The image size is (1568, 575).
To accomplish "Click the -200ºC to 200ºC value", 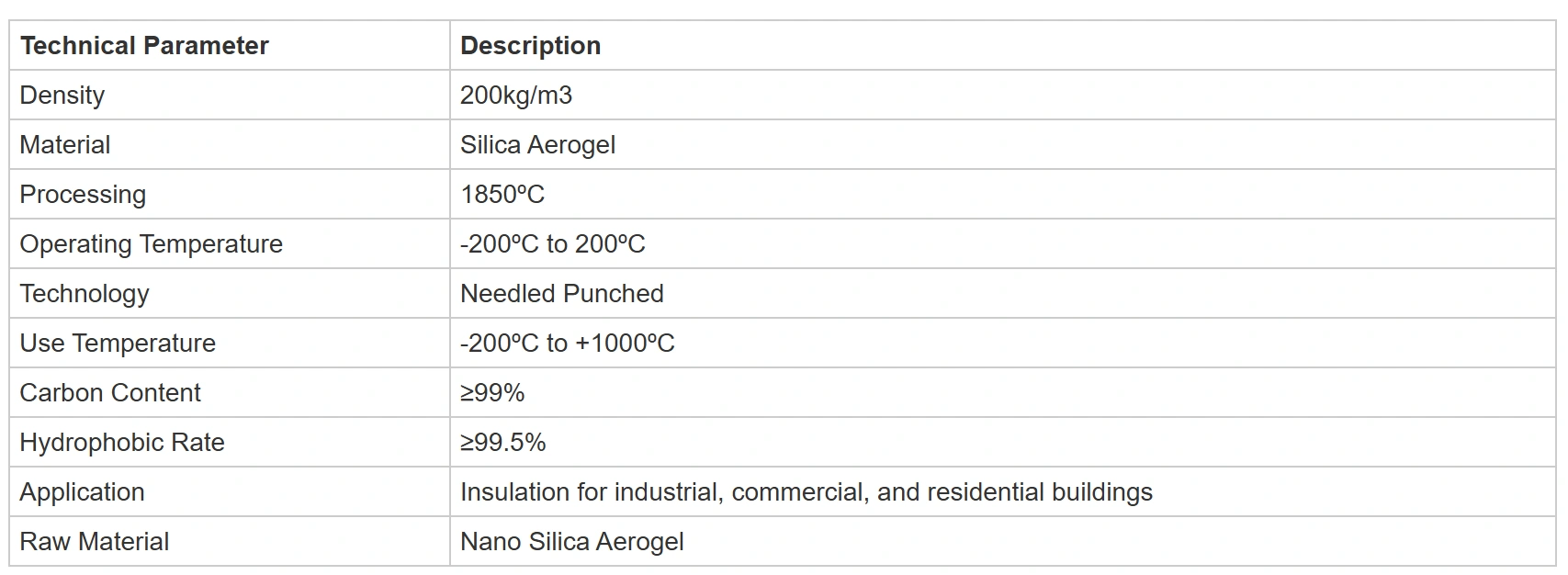I will pyautogui.click(x=552, y=244).
